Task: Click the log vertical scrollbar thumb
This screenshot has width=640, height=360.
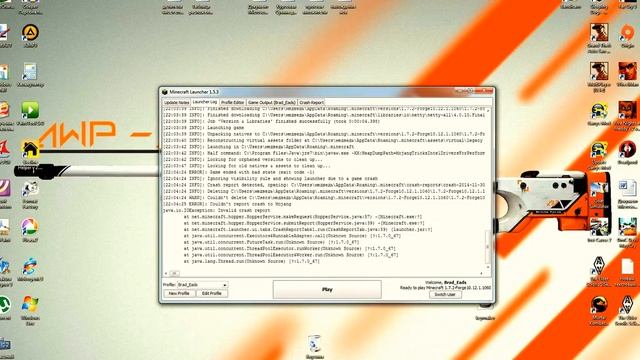Action: (488, 247)
